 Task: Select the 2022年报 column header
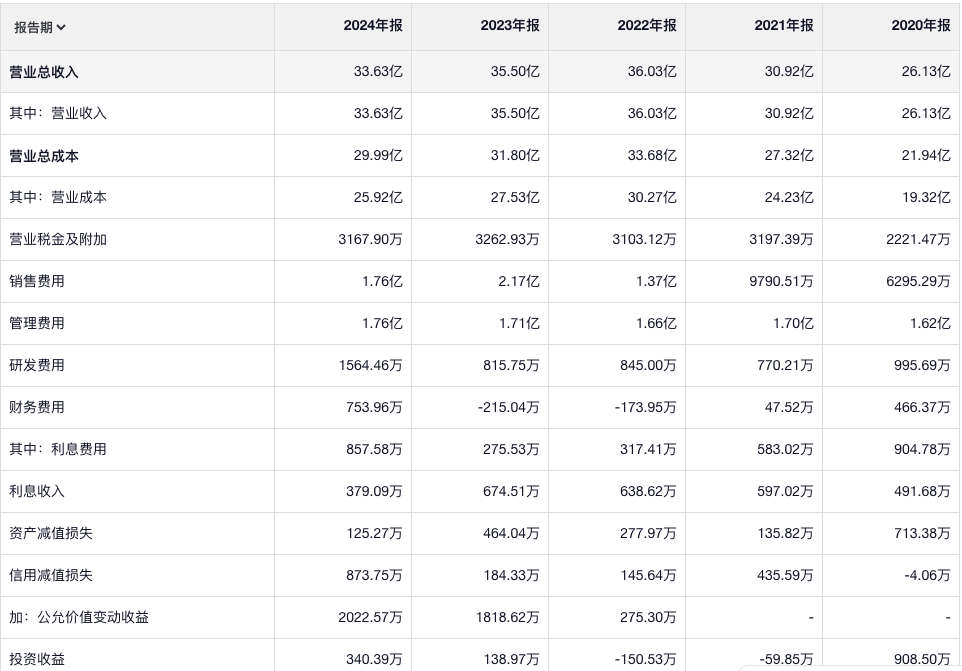[646, 26]
